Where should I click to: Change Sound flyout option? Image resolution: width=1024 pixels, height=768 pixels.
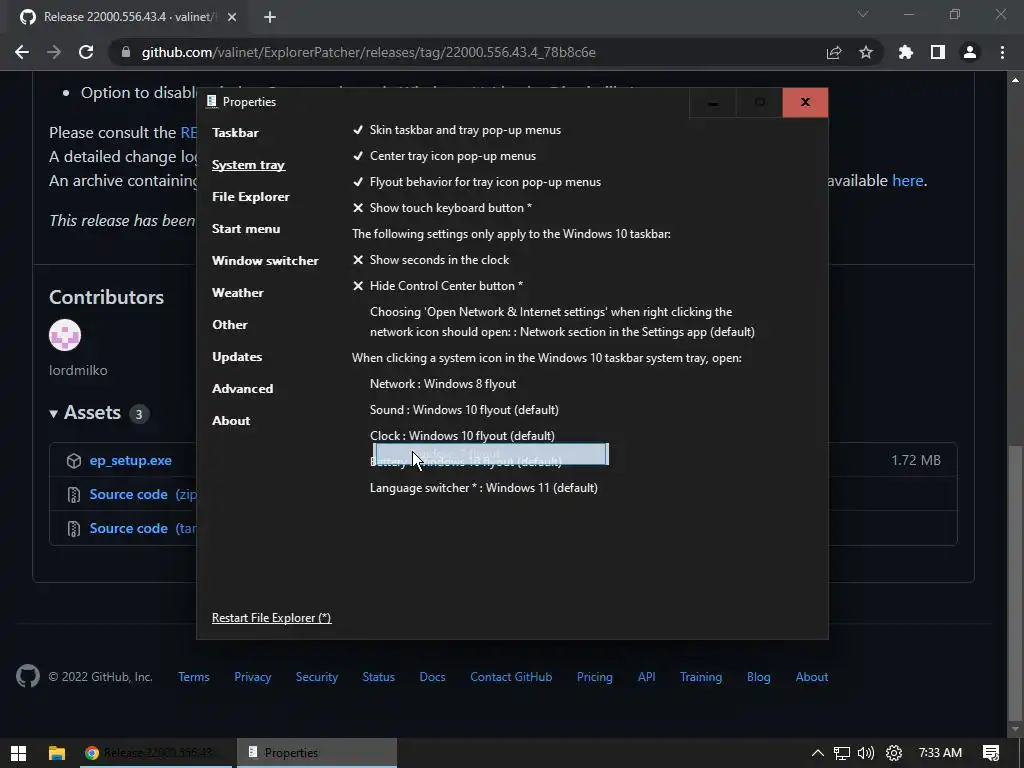tap(464, 410)
